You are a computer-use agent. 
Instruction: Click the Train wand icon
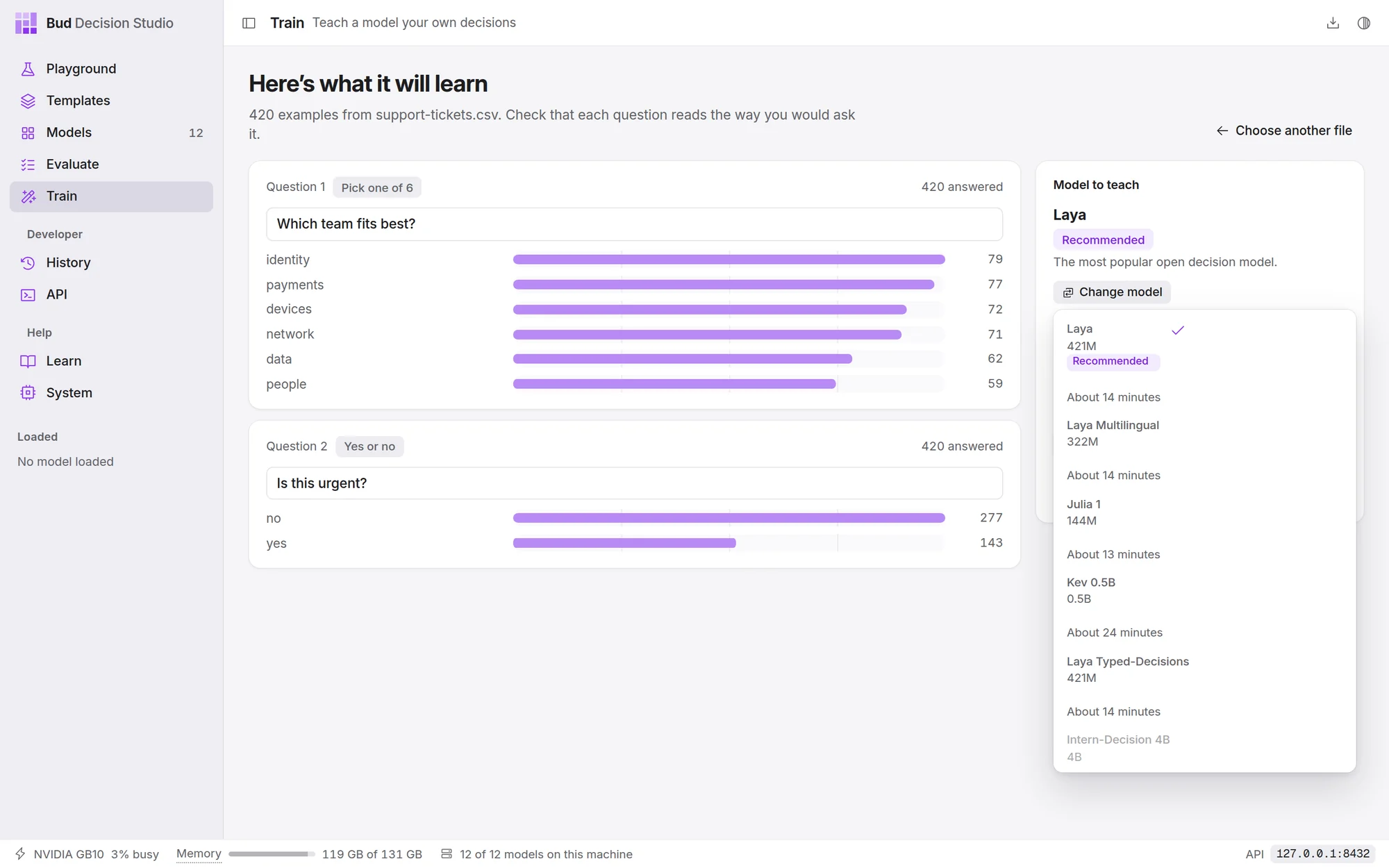tap(28, 197)
